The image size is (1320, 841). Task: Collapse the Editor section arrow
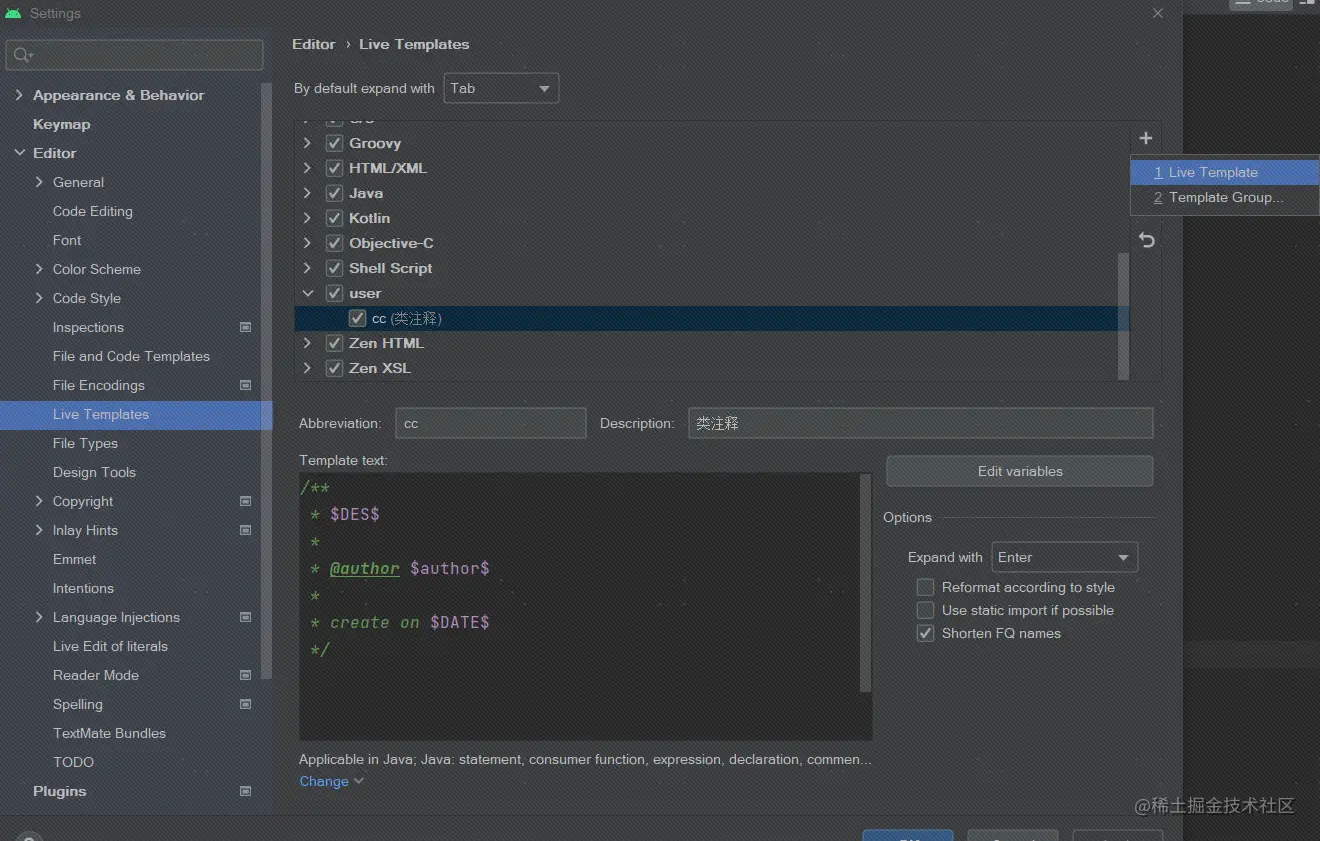(19, 153)
